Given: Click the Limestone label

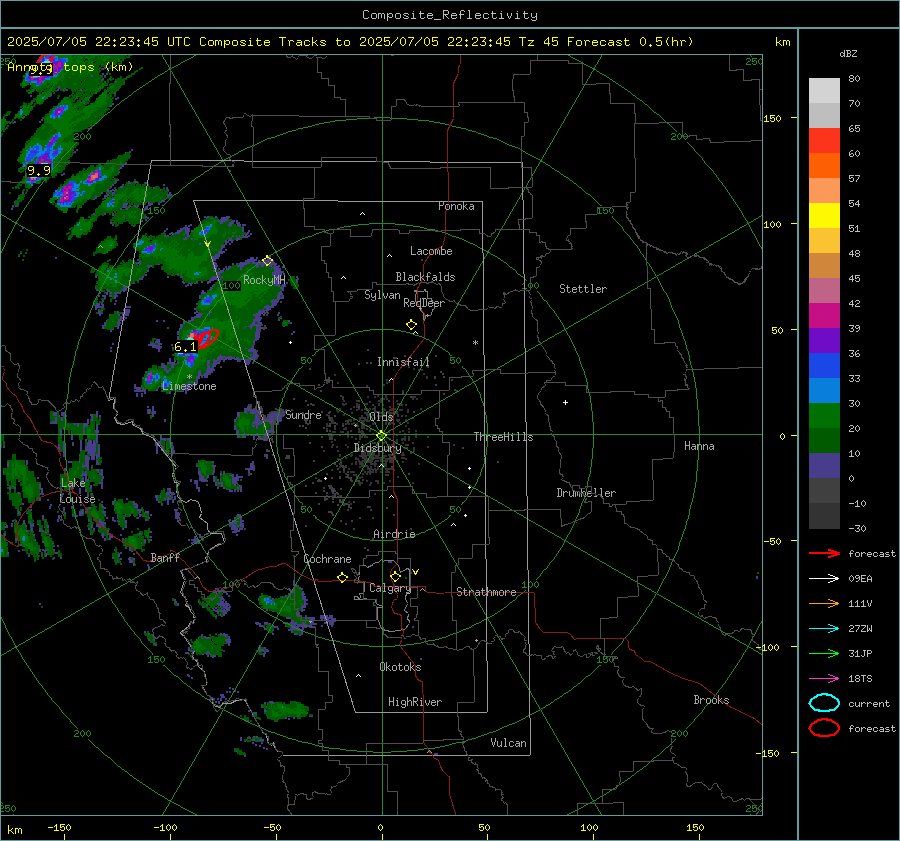Looking at the screenshot, I should (189, 386).
